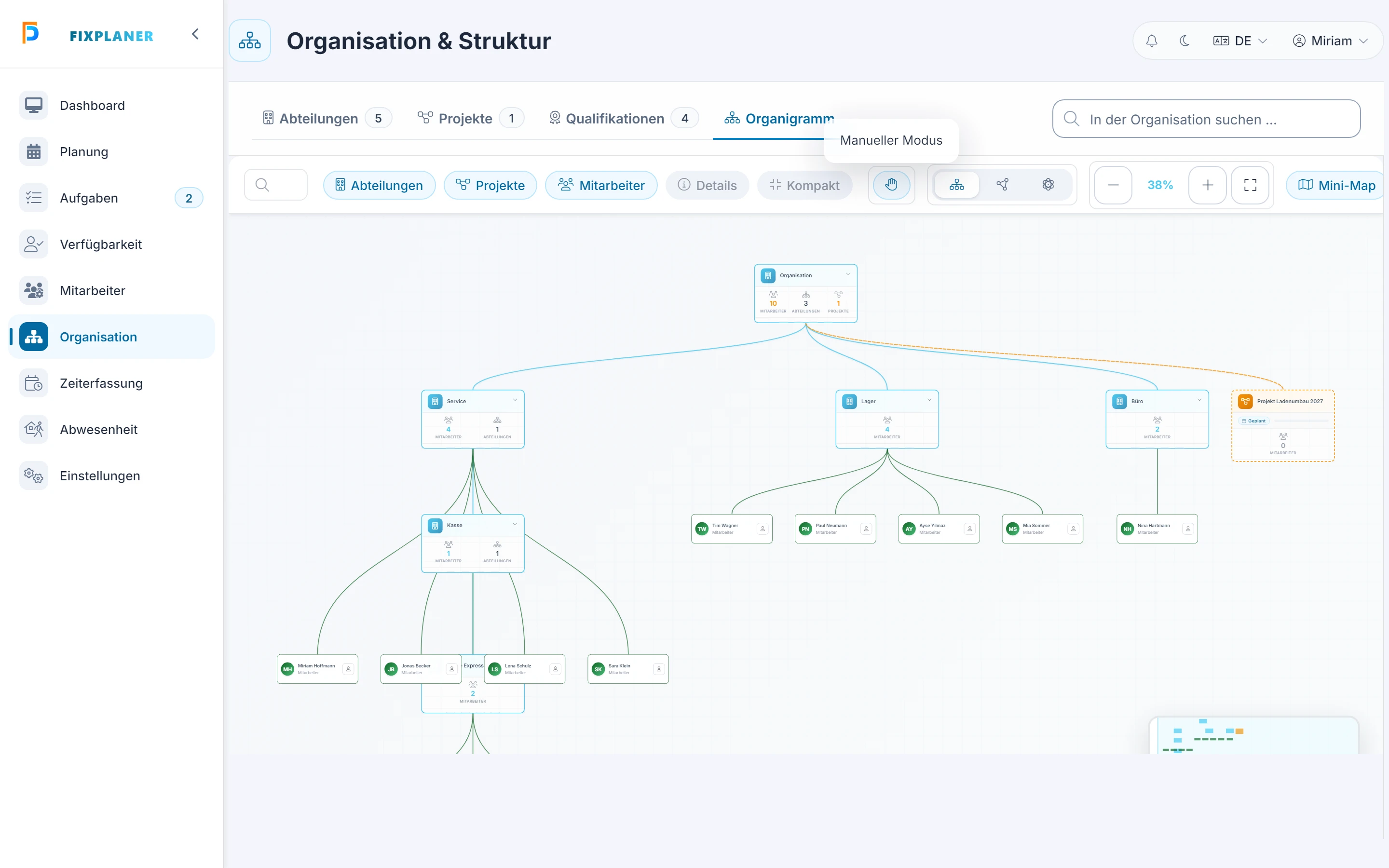Open Aufgaben in sidebar
Image resolution: width=1389 pixels, height=868 pixels.
[111, 198]
